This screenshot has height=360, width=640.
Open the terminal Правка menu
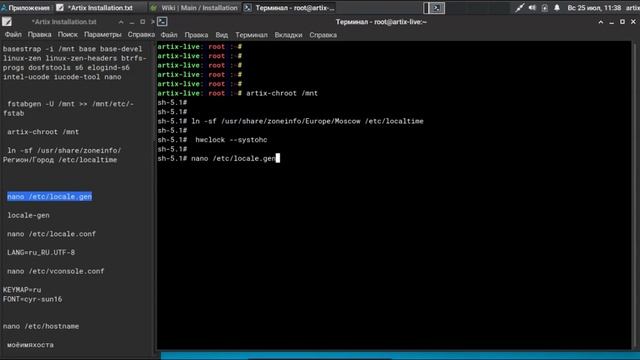click(196, 35)
